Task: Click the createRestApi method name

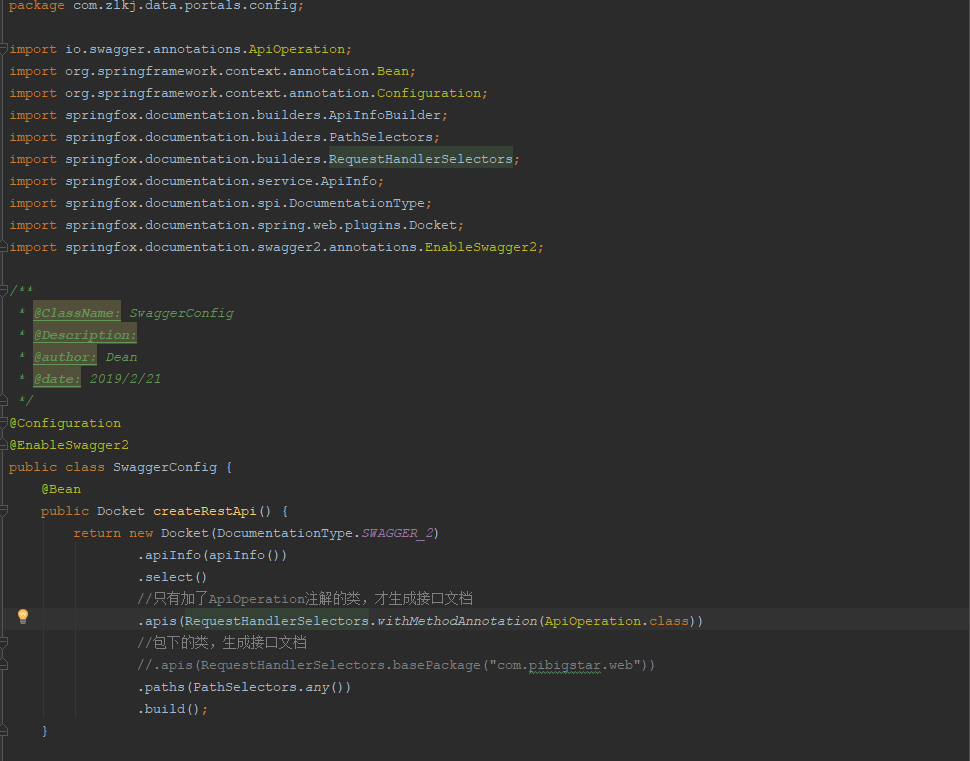Action: pyautogui.click(x=205, y=511)
